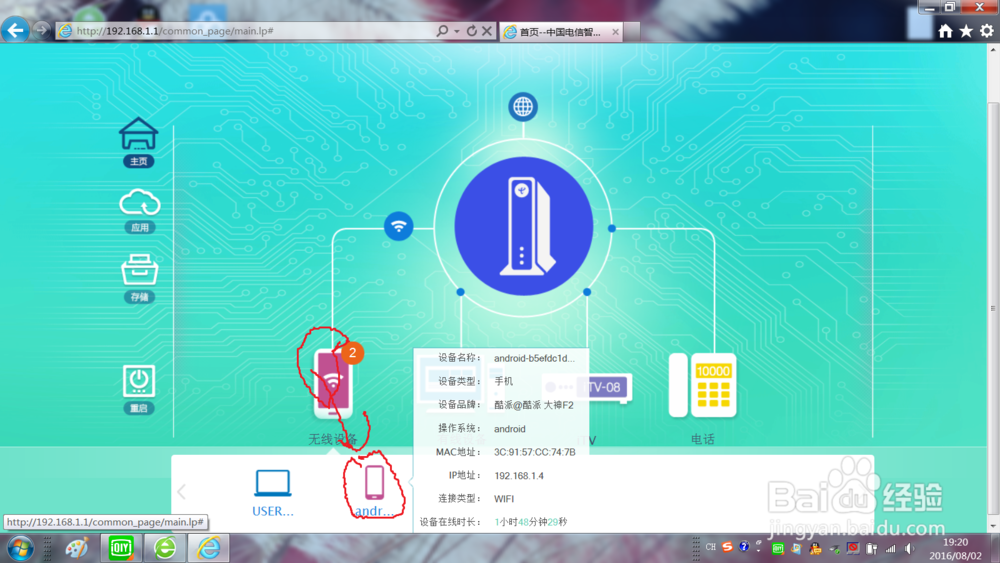The width and height of the screenshot is (1000, 563).
Task: Open the 主页 home icon in sidebar
Action: pyautogui.click(x=138, y=142)
